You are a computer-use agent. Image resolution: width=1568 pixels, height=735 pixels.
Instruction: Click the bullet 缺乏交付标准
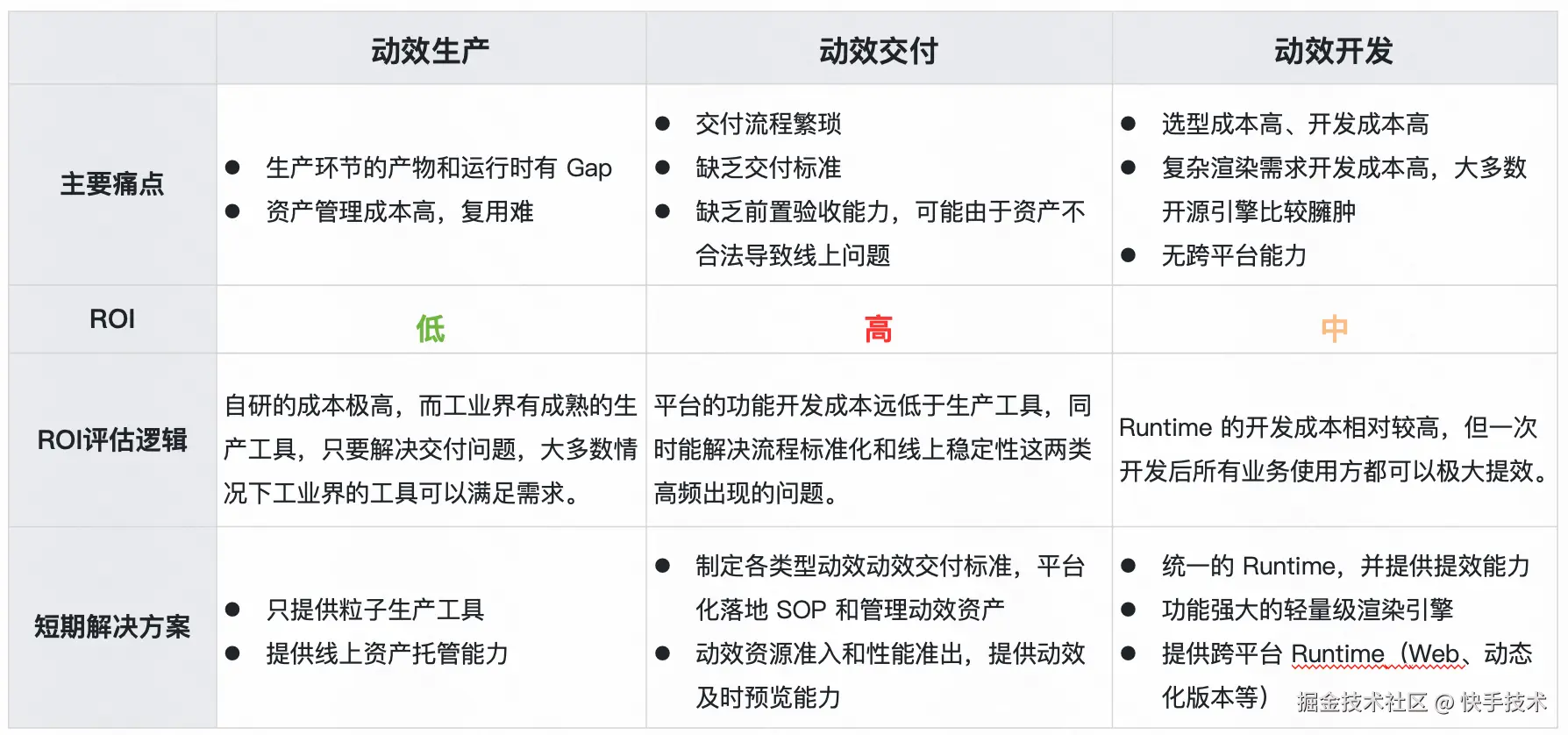pos(768,167)
